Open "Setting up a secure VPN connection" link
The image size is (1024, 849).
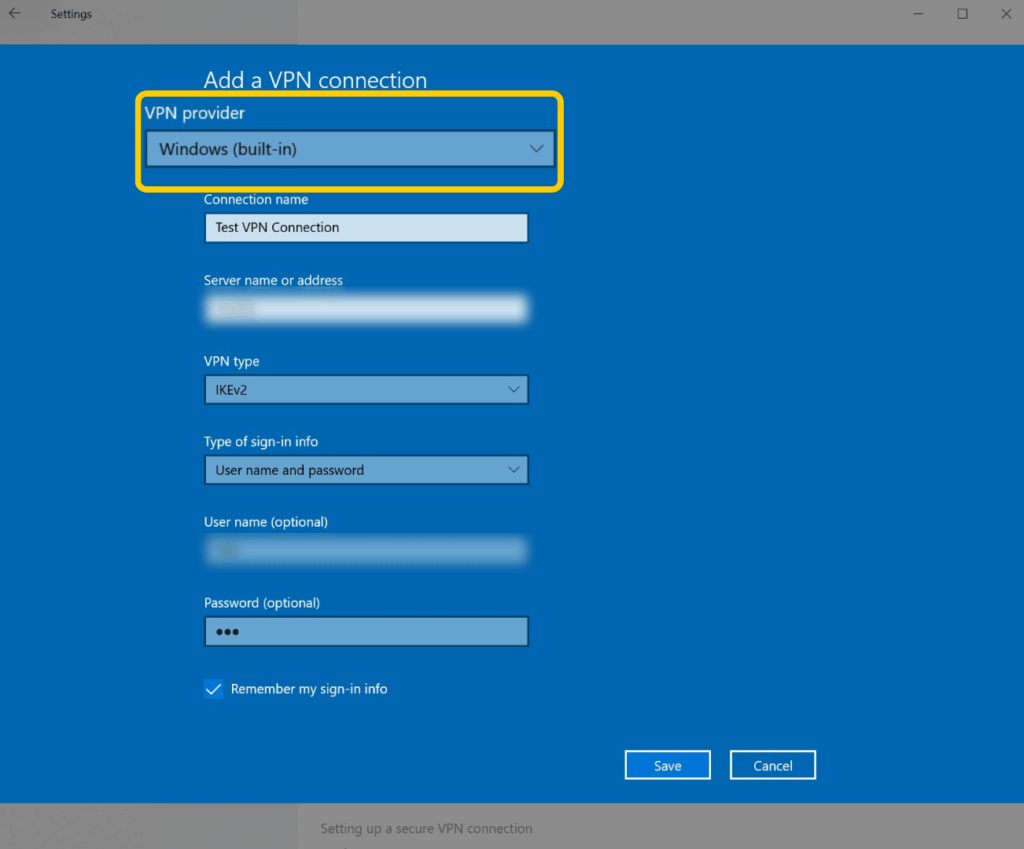point(426,829)
